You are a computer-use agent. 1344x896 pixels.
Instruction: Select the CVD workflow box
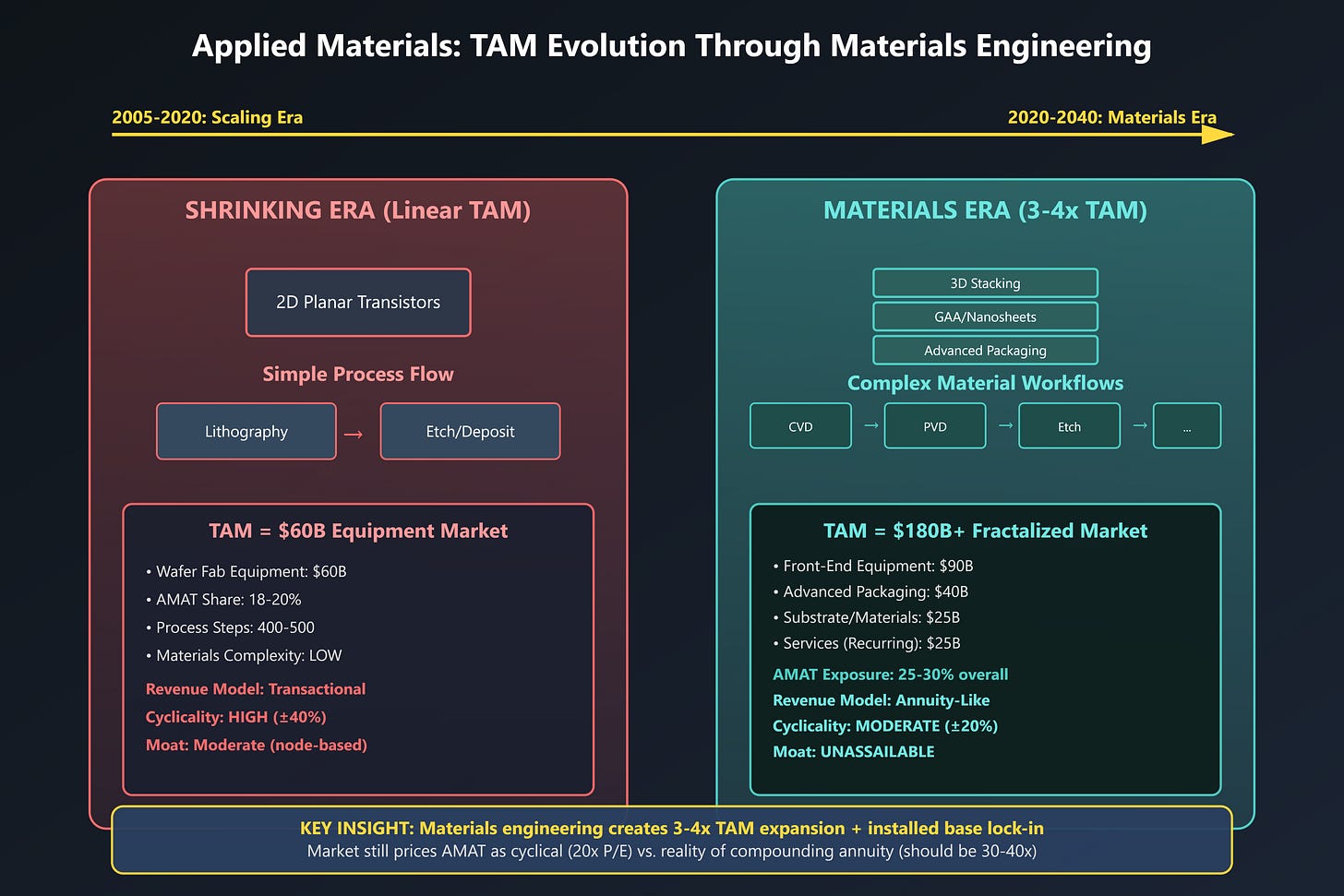[x=800, y=426]
